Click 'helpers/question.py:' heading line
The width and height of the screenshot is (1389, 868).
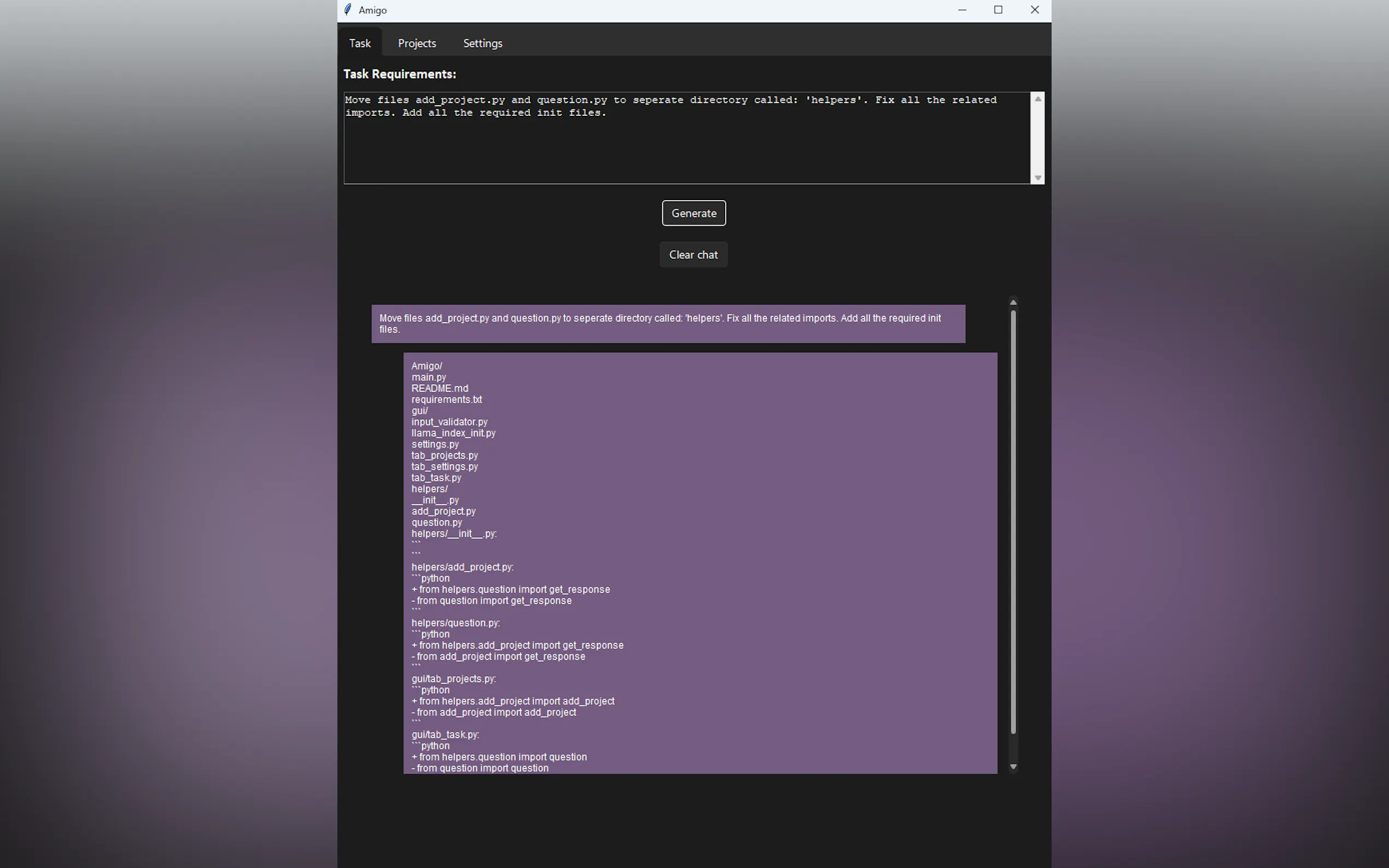tap(456, 623)
